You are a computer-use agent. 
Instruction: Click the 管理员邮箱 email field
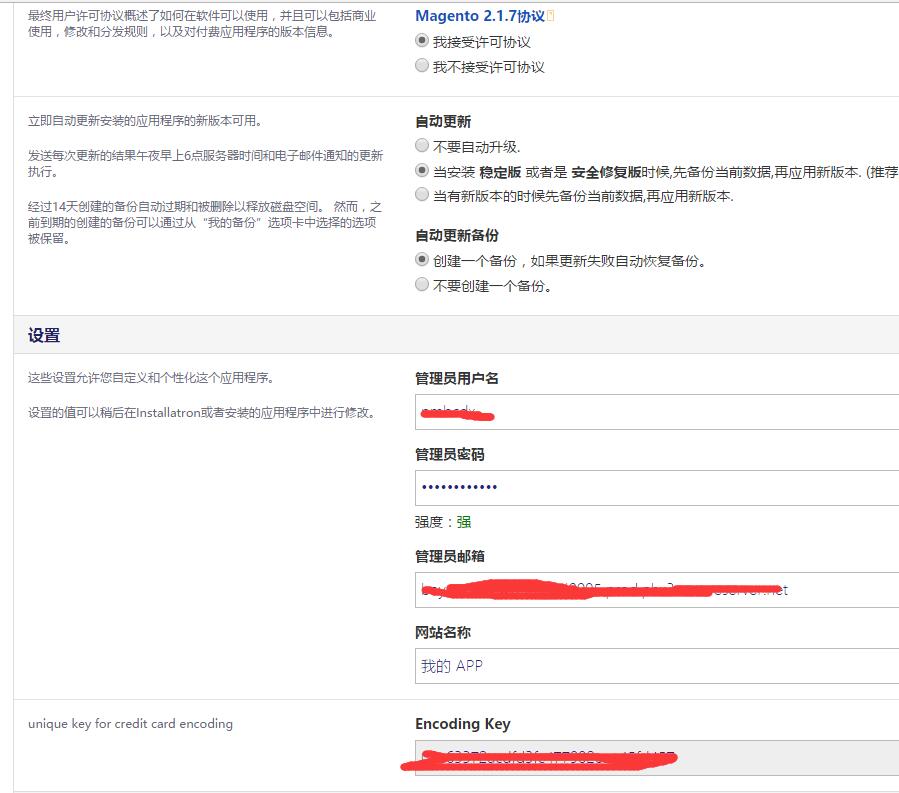(x=657, y=589)
